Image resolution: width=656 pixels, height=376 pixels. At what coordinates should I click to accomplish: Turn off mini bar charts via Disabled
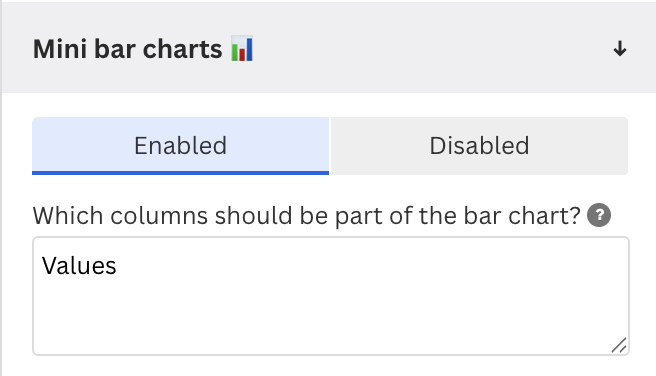[479, 146]
